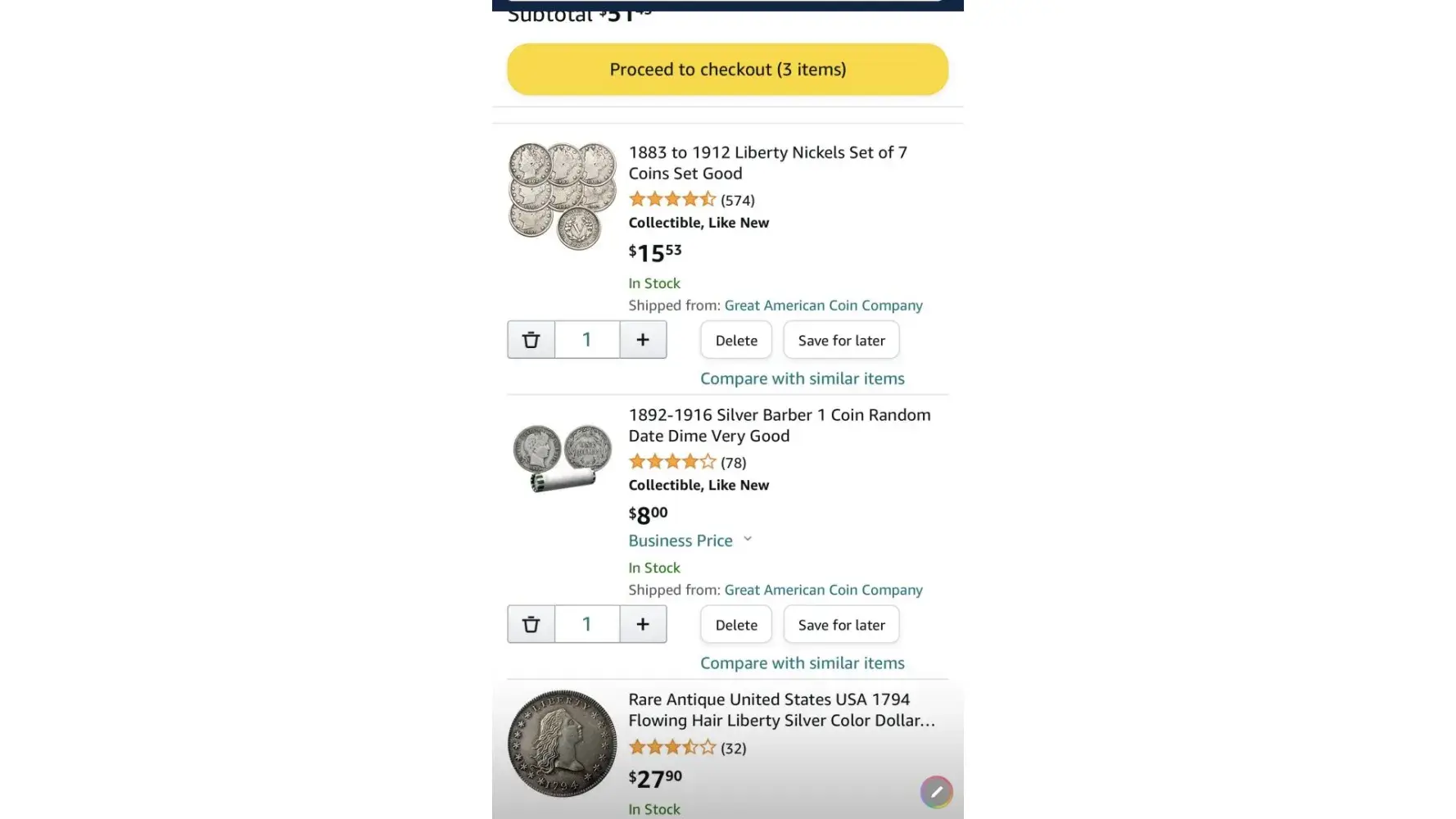Image resolution: width=1456 pixels, height=819 pixels.
Task: Save Liberty Nickels set for later
Action: (841, 341)
